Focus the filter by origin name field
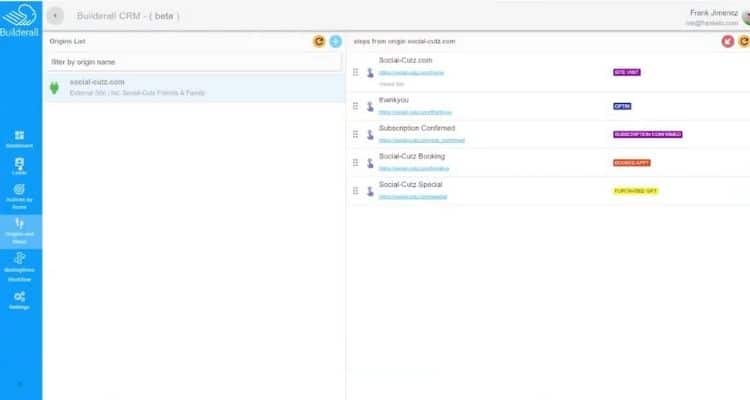750x400 pixels. 195,62
